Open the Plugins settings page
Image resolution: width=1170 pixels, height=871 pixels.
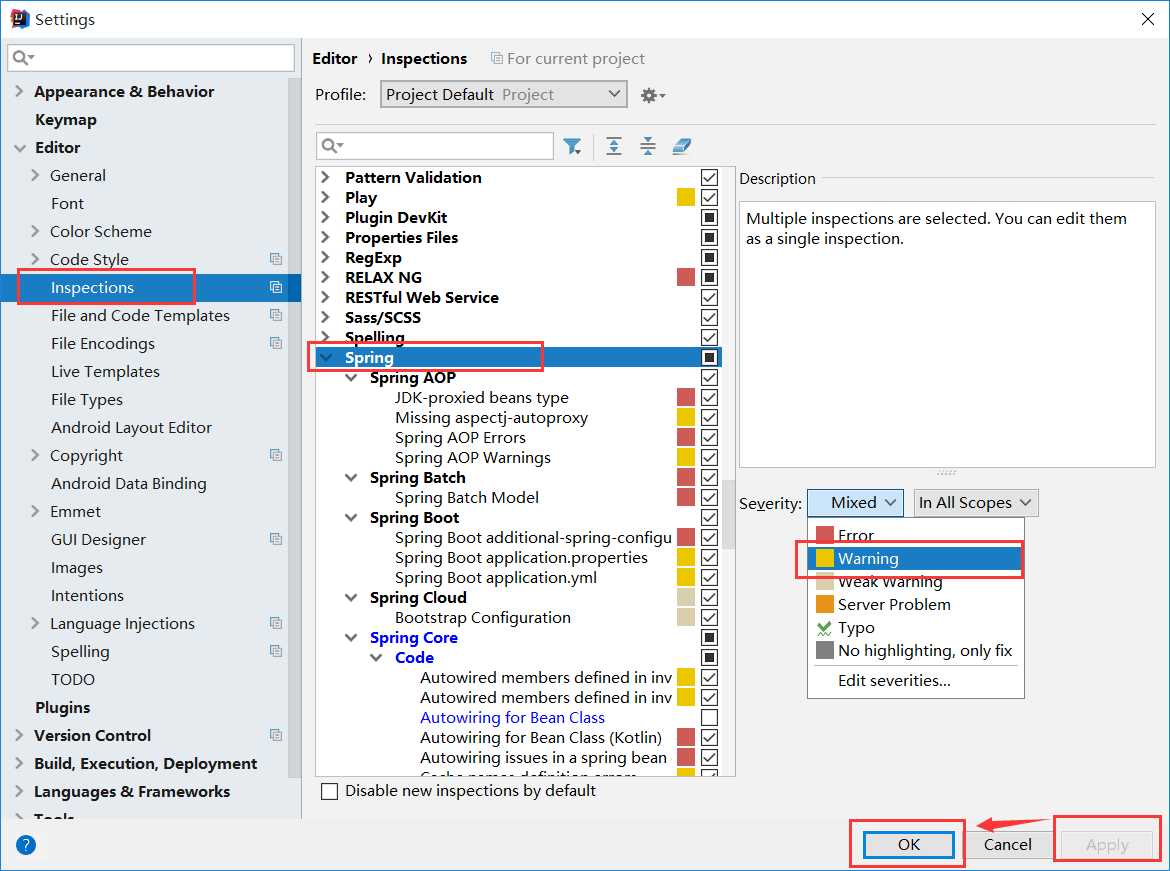pyautogui.click(x=63, y=708)
